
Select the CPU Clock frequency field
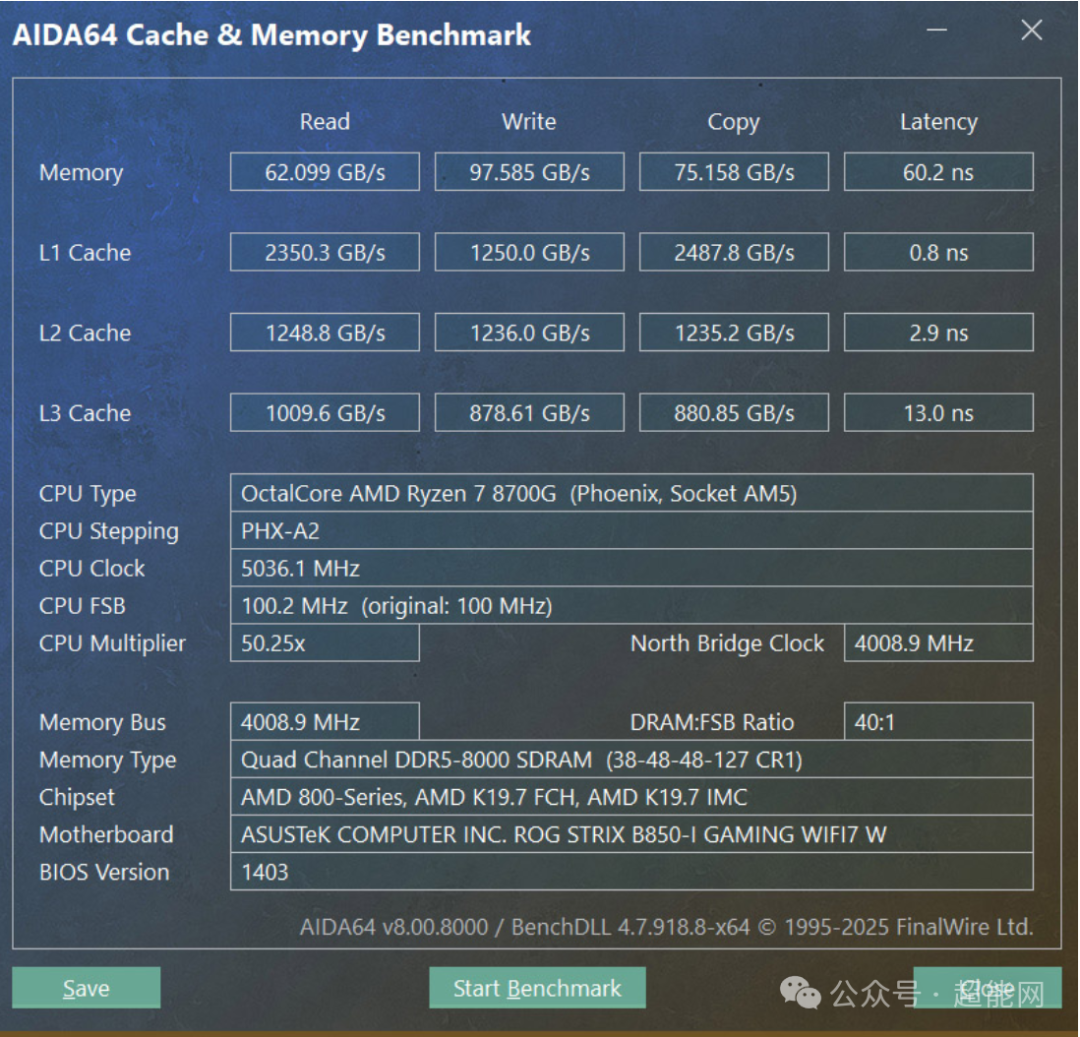tap(632, 568)
